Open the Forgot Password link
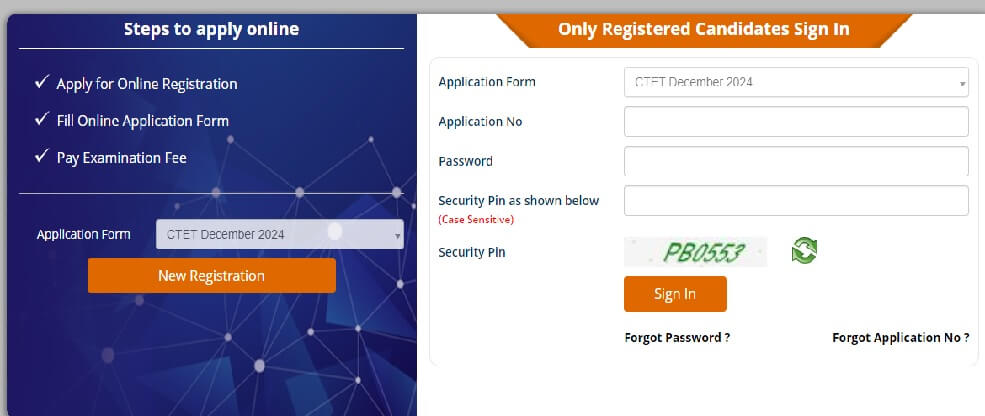The image size is (985, 416). click(677, 338)
